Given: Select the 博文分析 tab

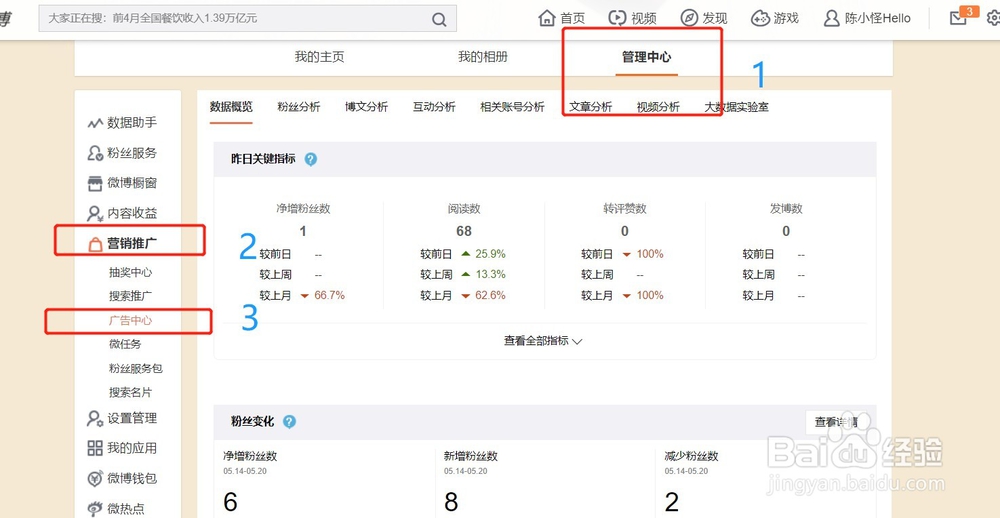Looking at the screenshot, I should [x=366, y=107].
